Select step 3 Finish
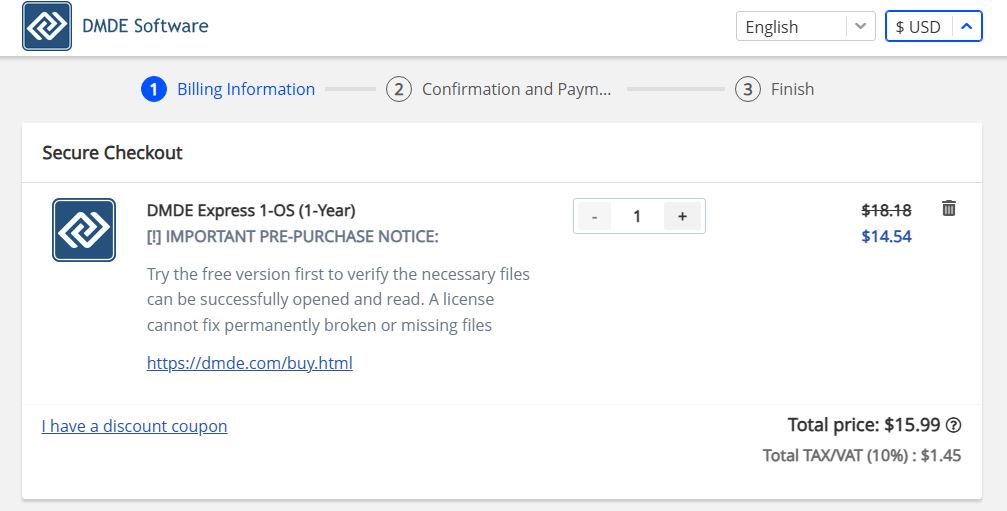This screenshot has height=511, width=1007. tap(775, 89)
